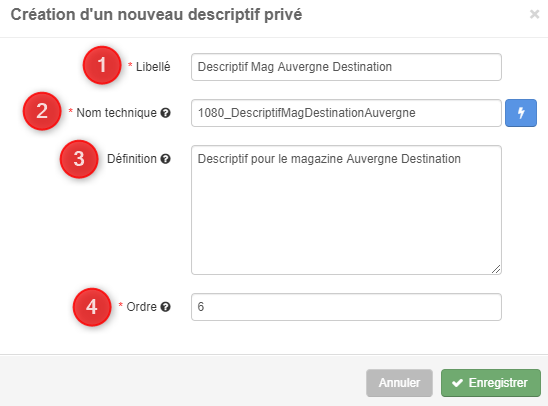
Task: Click the red badge numbered 4
Action: (x=92, y=307)
